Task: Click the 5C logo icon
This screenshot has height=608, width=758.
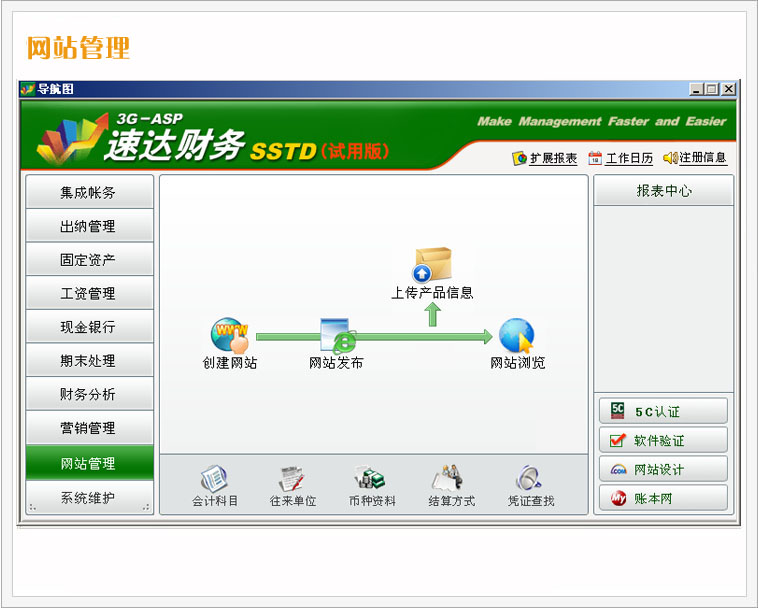Action: point(617,411)
